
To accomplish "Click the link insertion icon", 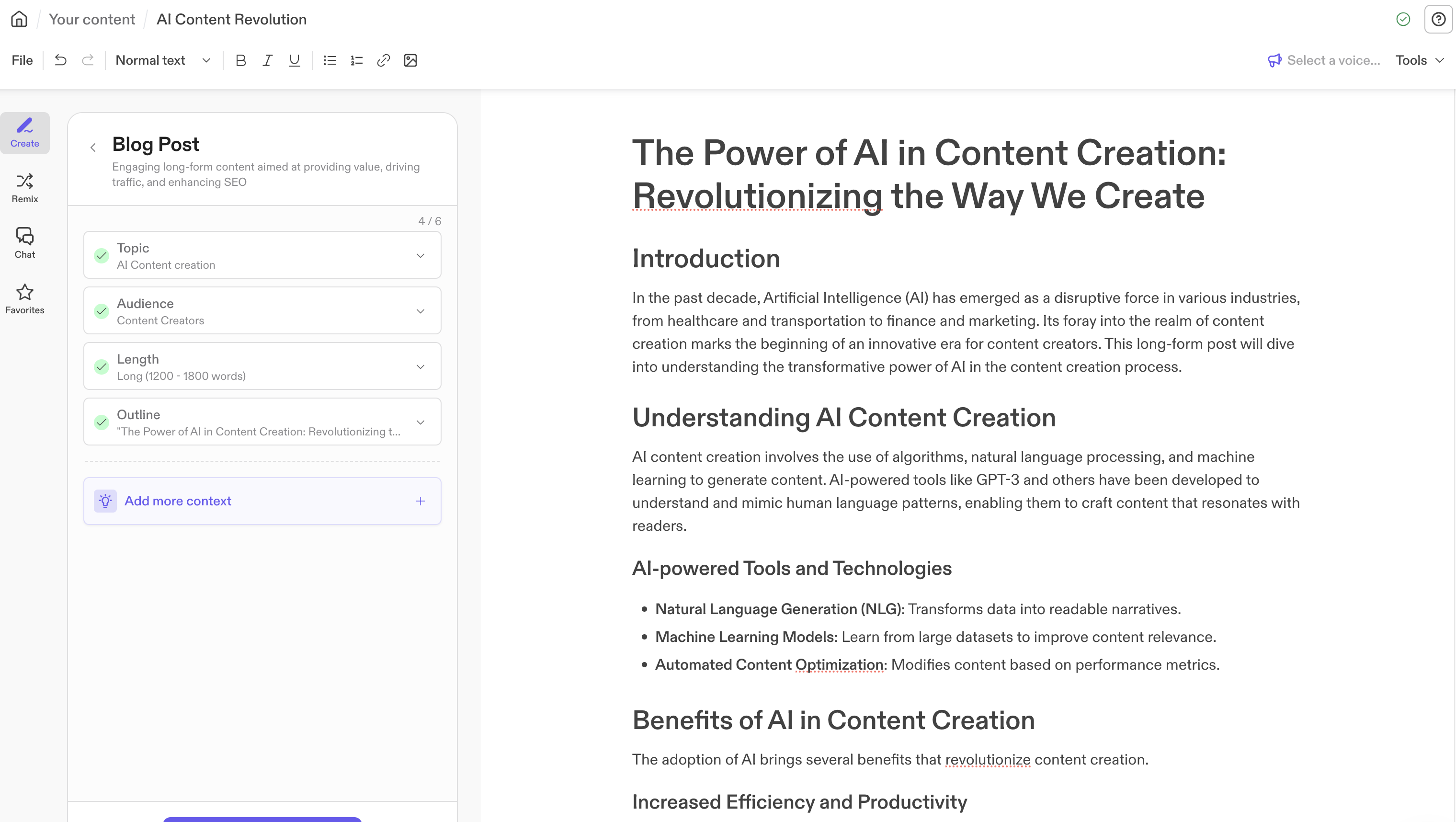I will (383, 60).
